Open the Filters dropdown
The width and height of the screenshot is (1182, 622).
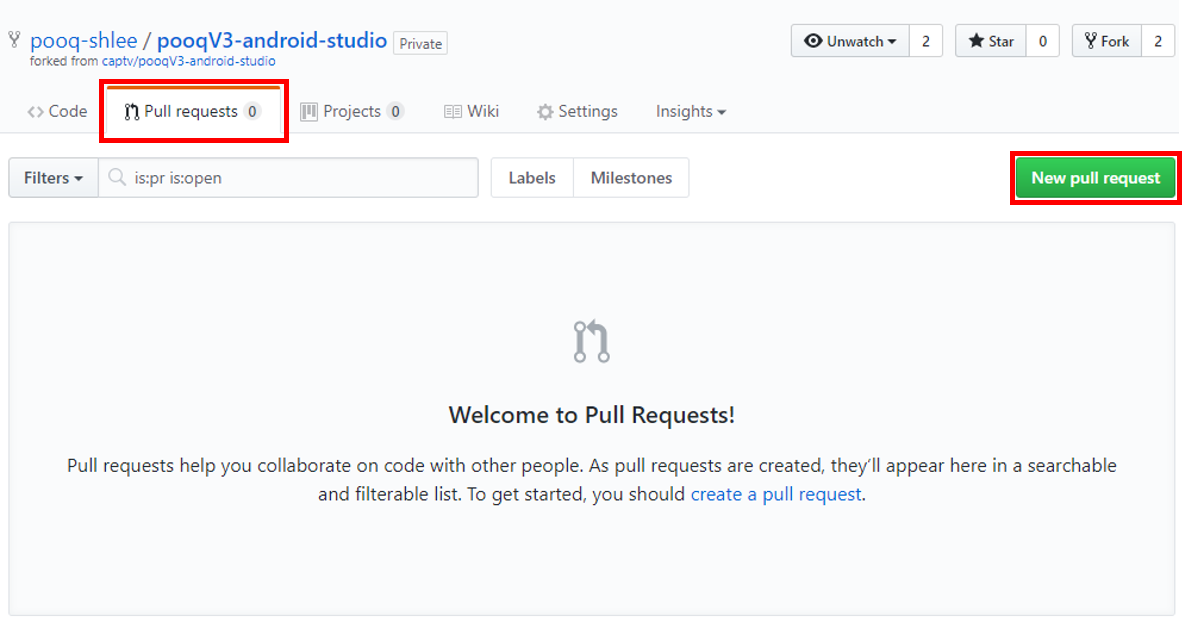53,178
